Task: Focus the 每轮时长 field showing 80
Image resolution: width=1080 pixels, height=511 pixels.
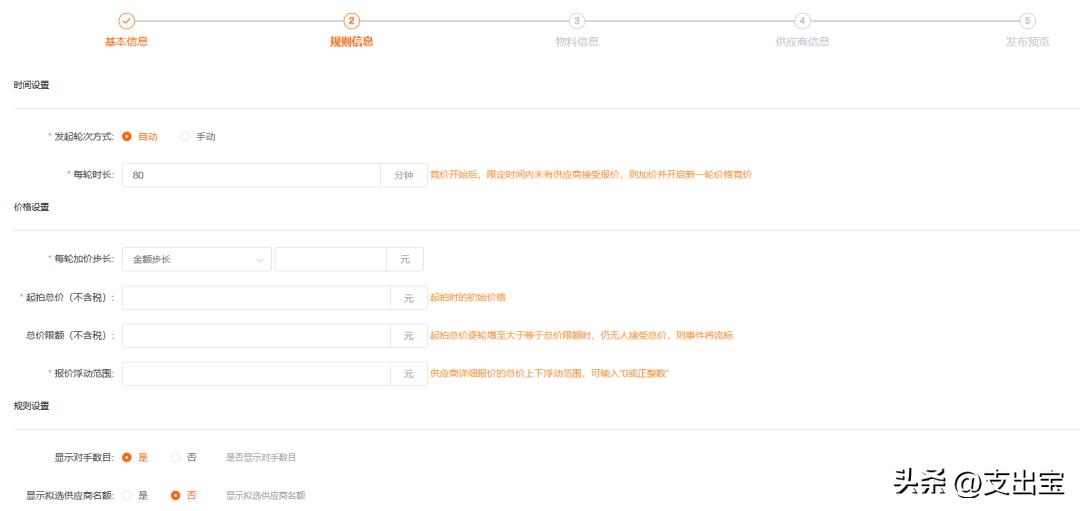Action: (x=251, y=175)
